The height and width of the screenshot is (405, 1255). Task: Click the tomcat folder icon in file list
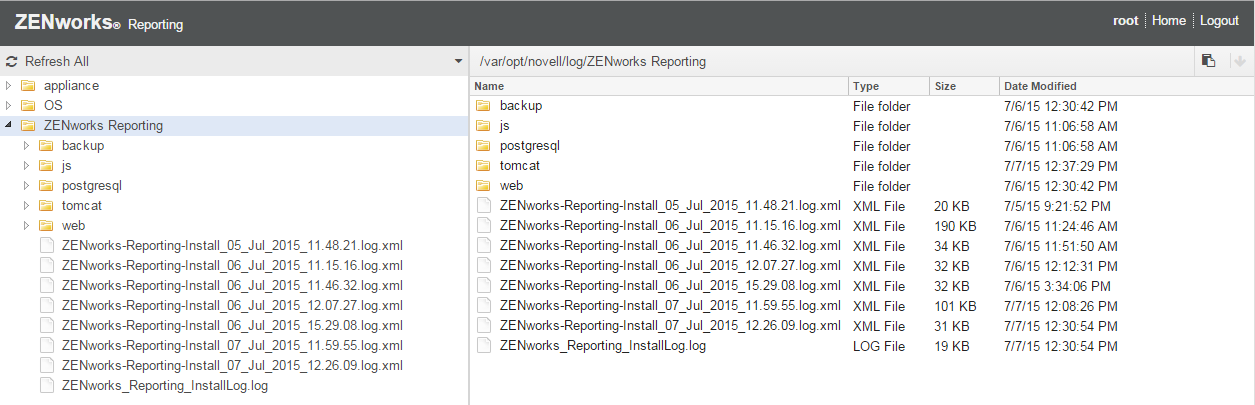point(484,166)
